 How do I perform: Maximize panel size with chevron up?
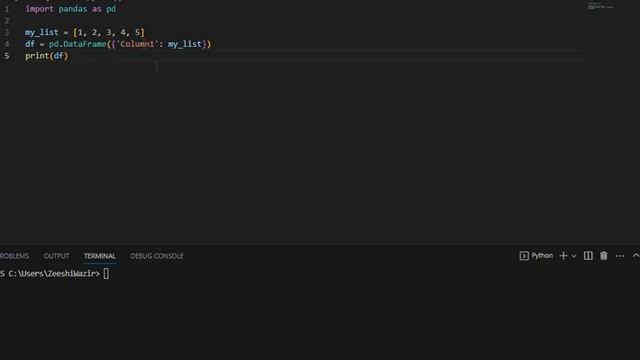point(636,256)
